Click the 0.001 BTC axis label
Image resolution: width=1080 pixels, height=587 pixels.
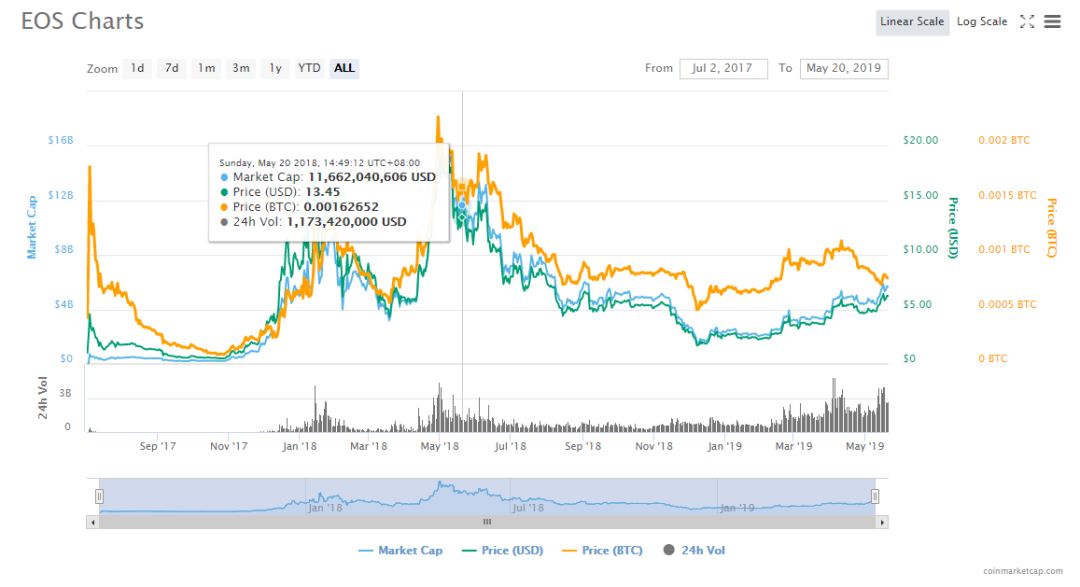point(1004,249)
